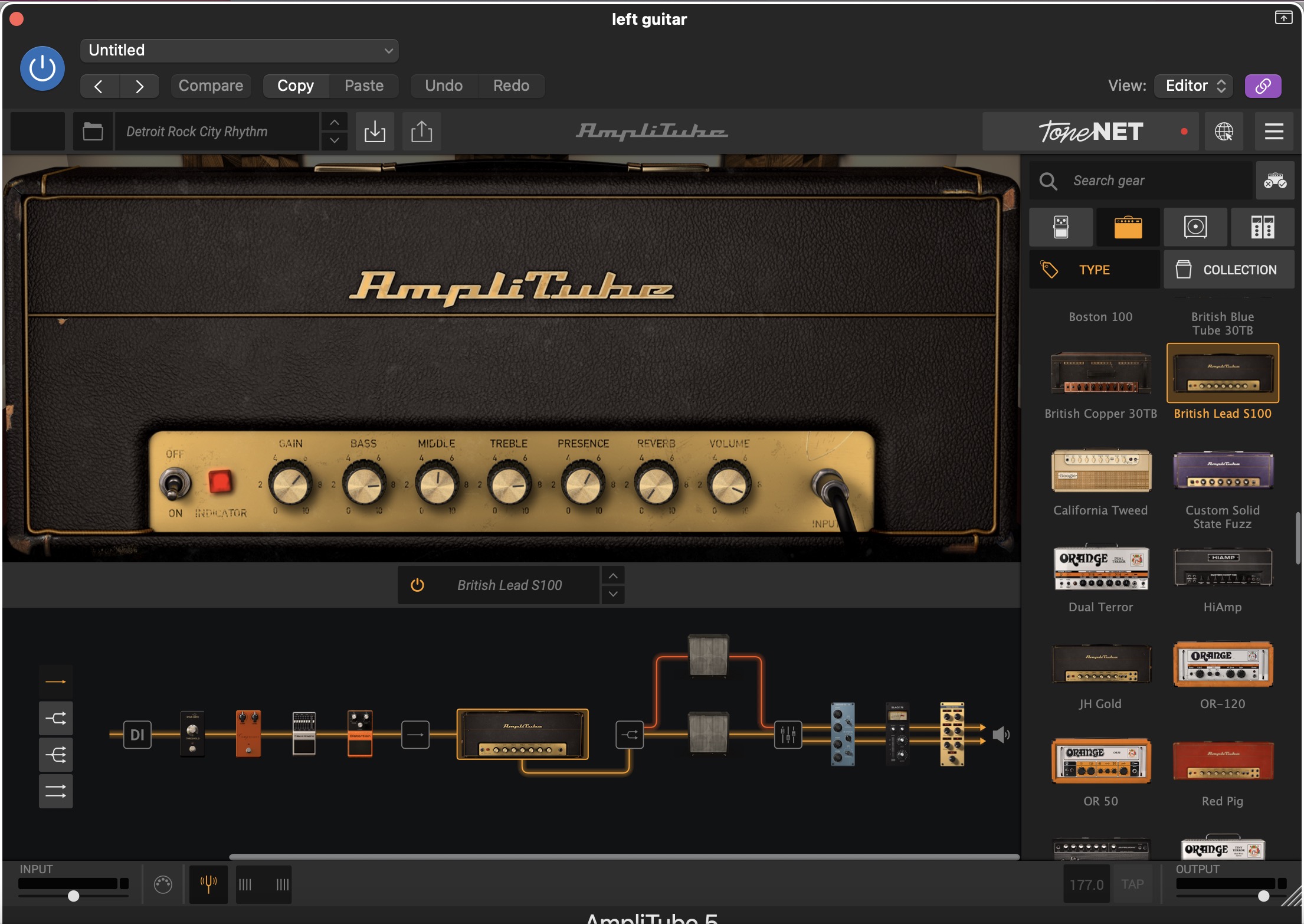Open the Untitled preset dropdown
Image resolution: width=1304 pixels, height=924 pixels.
coord(239,50)
